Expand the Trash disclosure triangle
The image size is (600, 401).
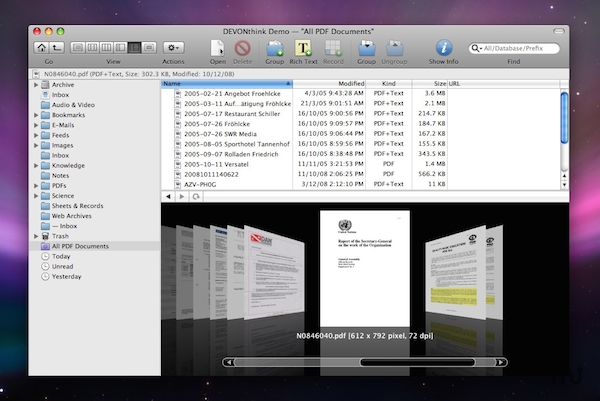point(37,235)
